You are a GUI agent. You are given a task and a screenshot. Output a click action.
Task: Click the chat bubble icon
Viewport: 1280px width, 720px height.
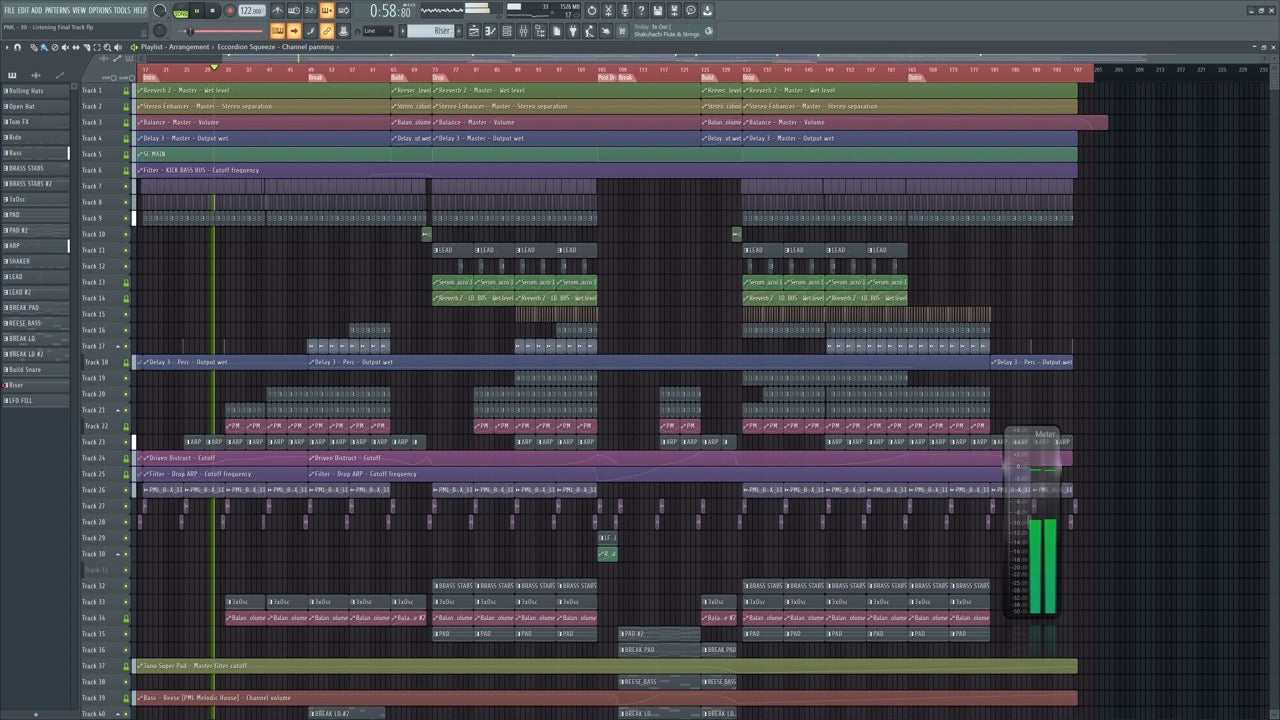point(691,10)
